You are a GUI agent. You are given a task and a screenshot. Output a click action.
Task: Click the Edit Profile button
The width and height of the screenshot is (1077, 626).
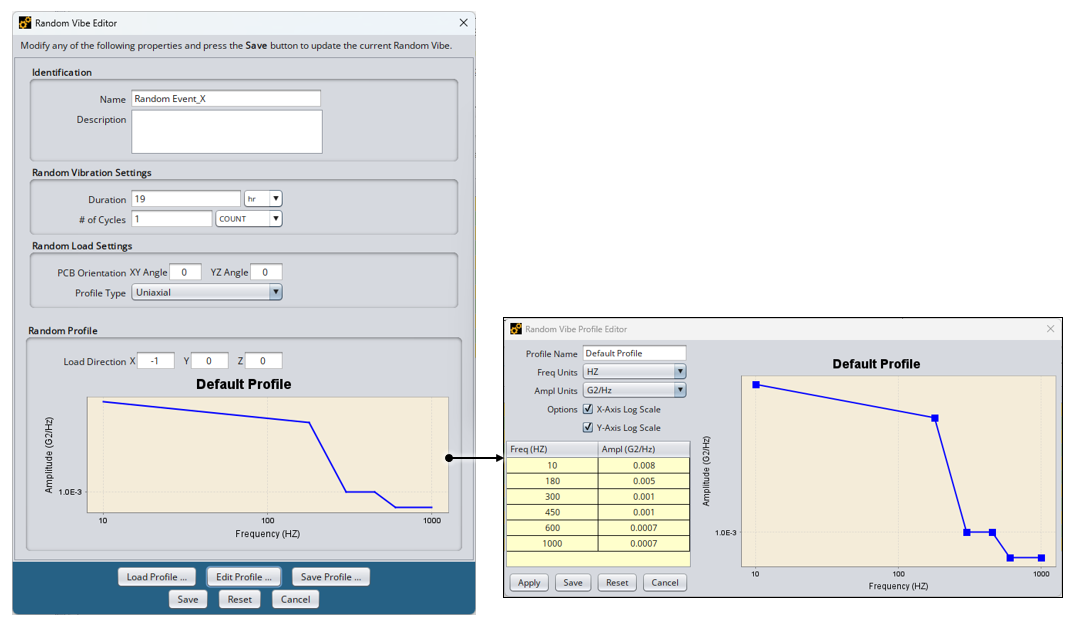244,577
